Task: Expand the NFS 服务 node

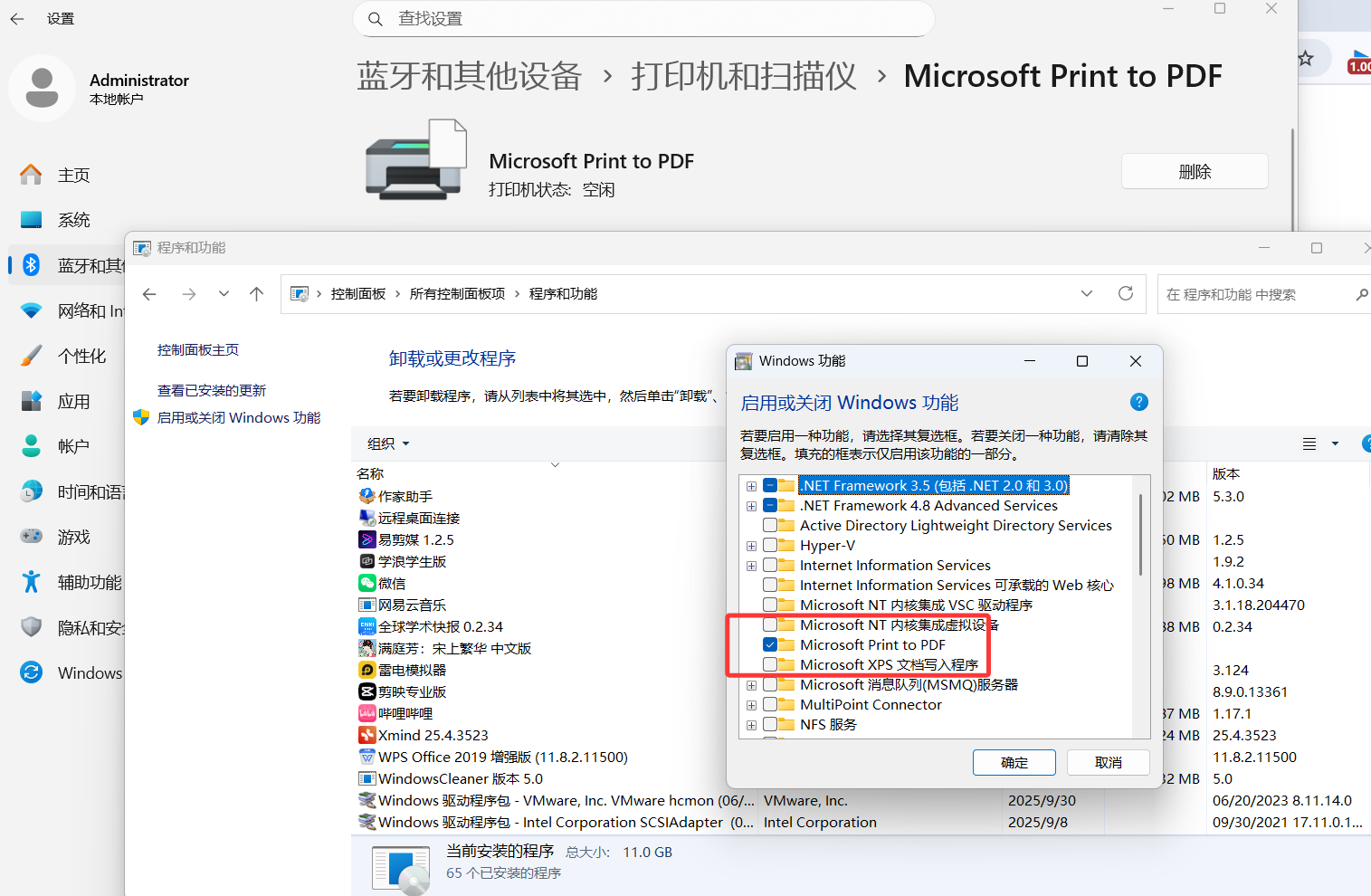Action: [751, 725]
